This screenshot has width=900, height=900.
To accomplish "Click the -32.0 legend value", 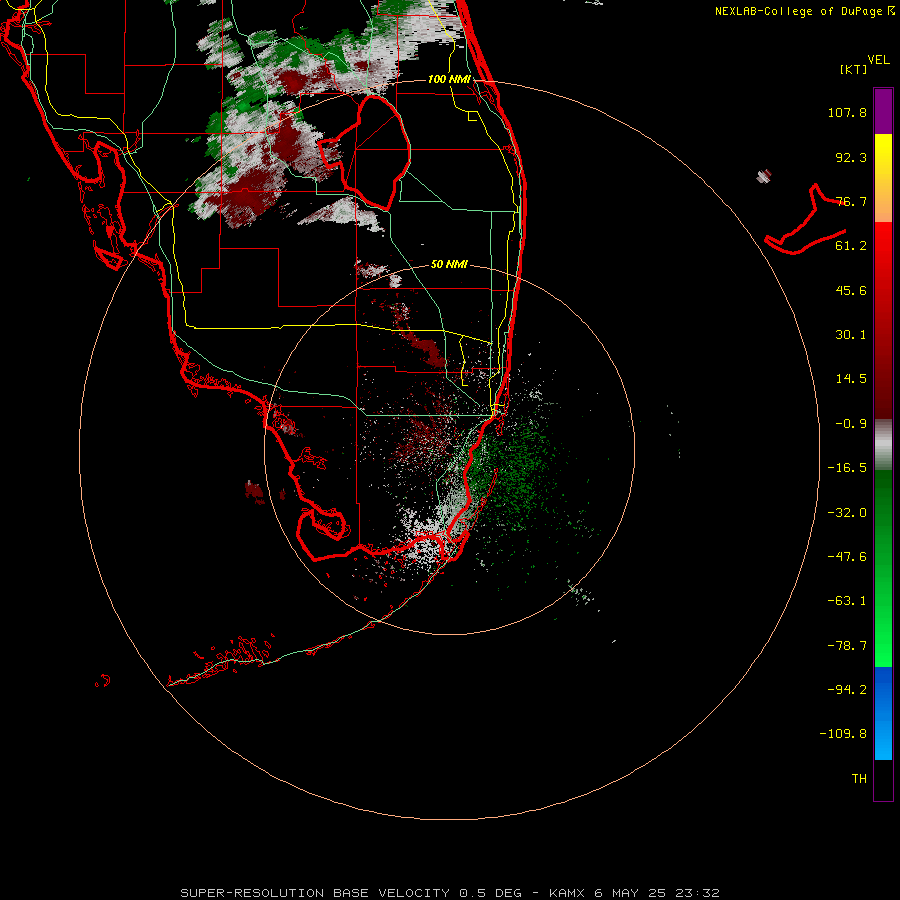I will [847, 513].
